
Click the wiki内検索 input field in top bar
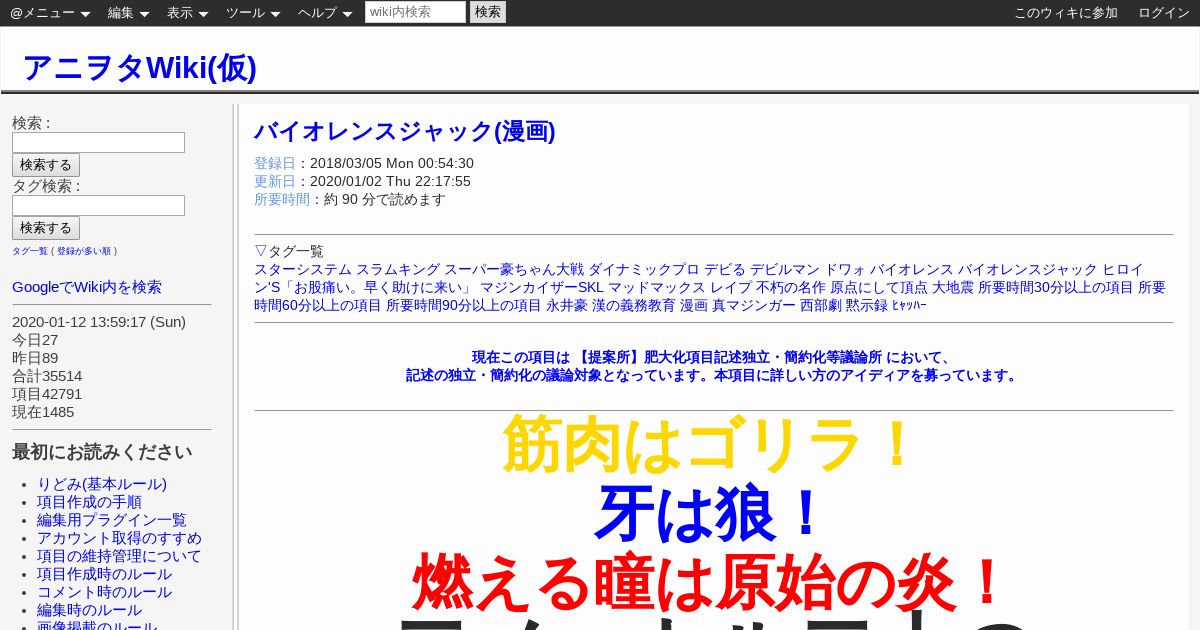tap(415, 12)
